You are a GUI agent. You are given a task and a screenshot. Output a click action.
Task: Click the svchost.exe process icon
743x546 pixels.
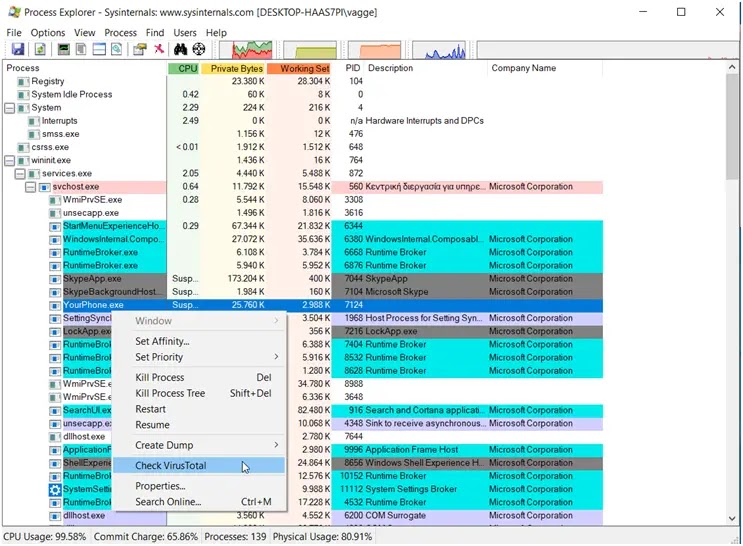click(44, 187)
